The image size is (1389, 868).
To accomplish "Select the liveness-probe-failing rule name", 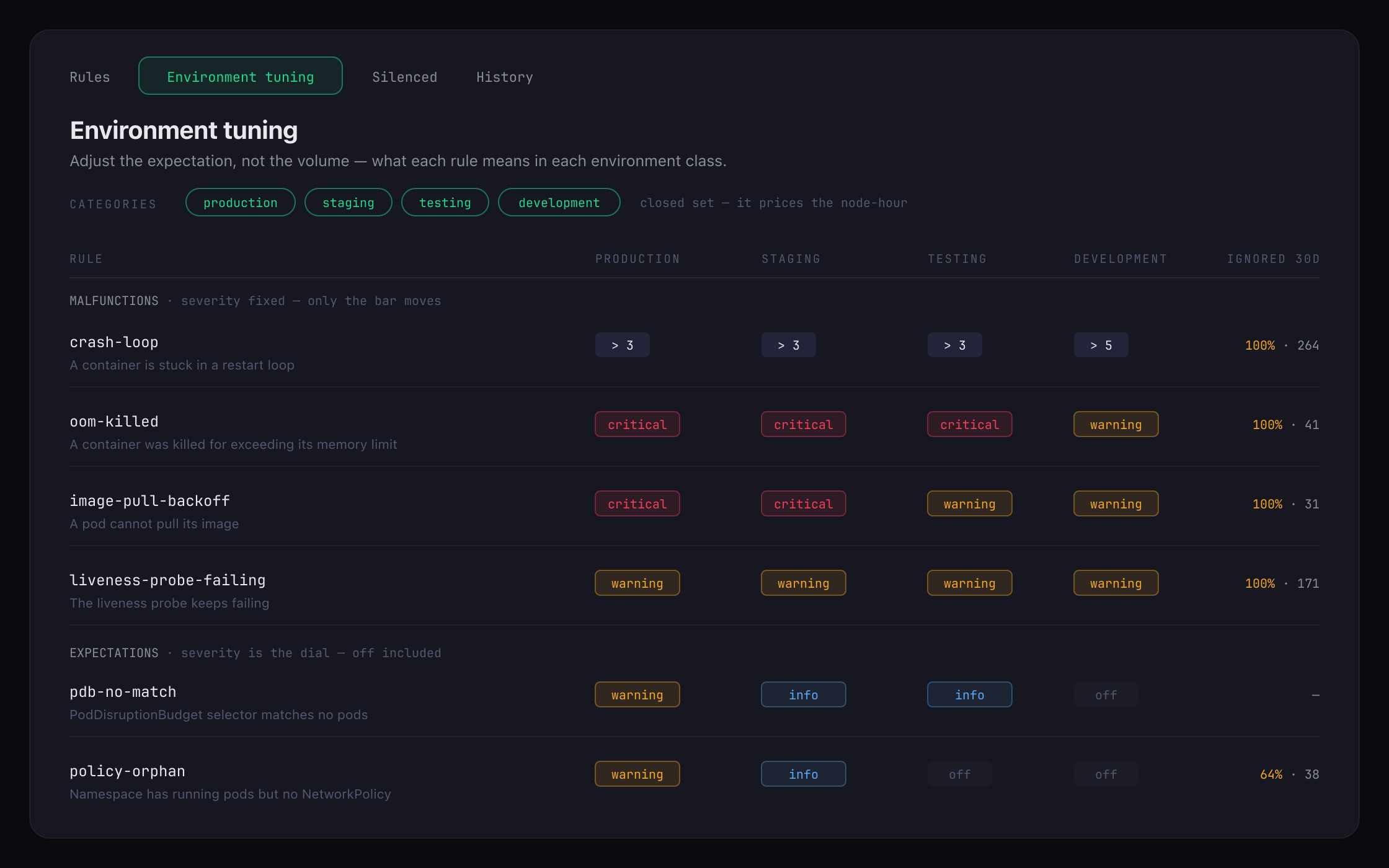I will click(167, 580).
